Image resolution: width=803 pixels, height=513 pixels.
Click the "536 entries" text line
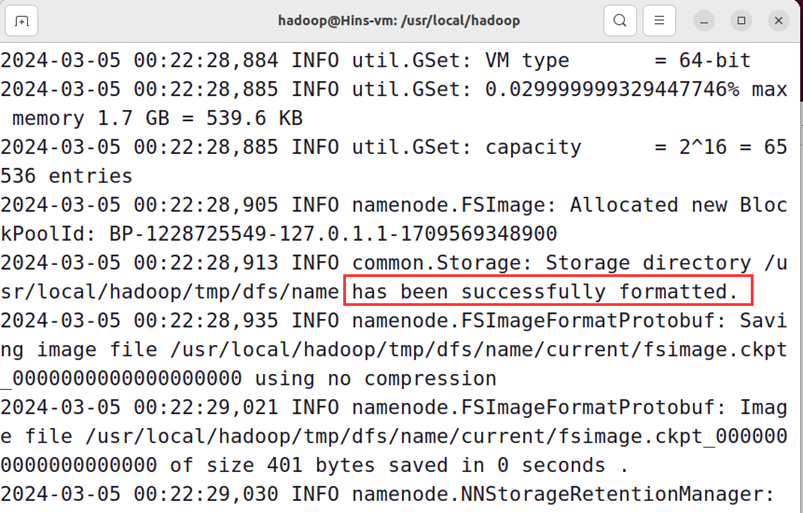pyautogui.click(x=67, y=176)
